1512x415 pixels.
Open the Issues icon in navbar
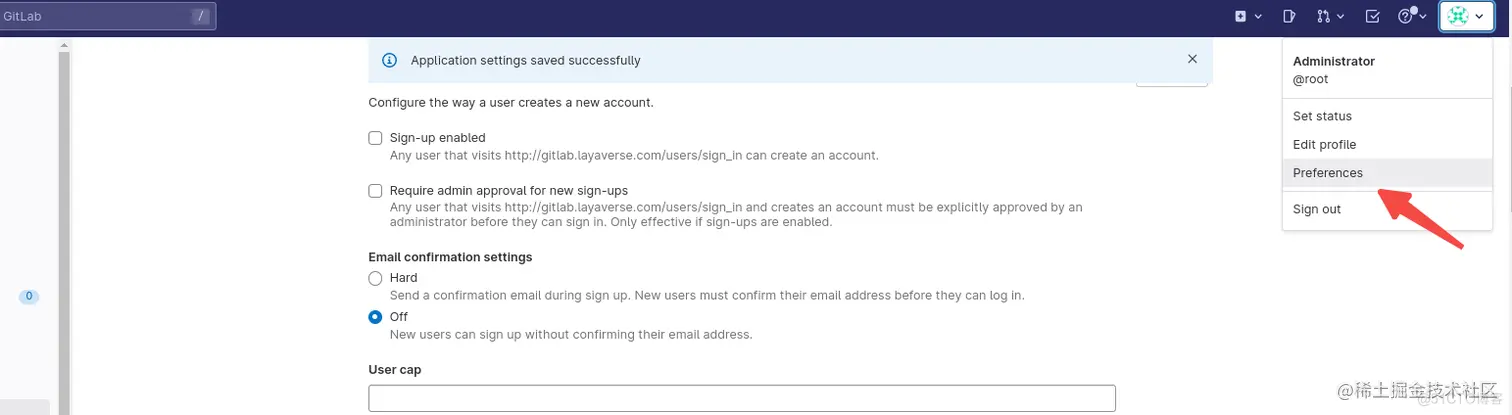coord(1290,16)
